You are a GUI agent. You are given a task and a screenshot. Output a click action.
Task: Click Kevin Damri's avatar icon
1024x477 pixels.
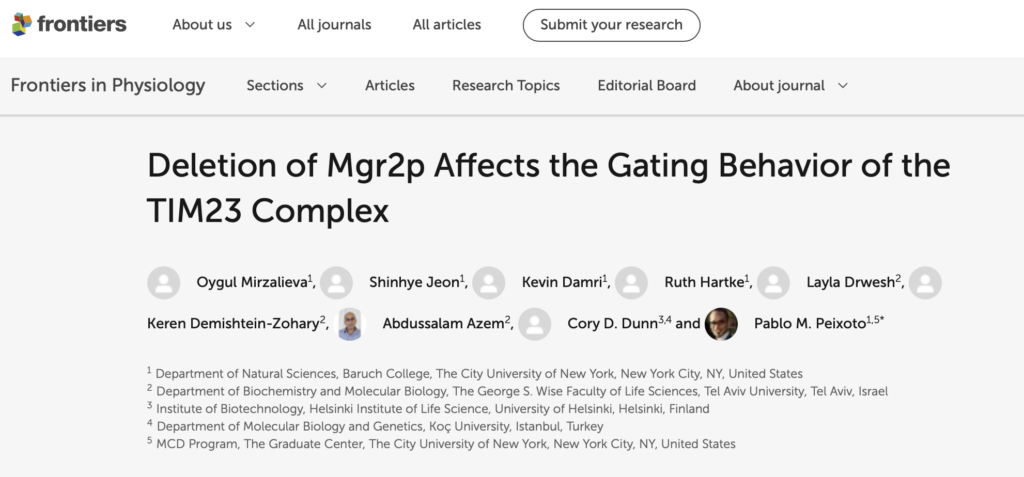coord(489,283)
